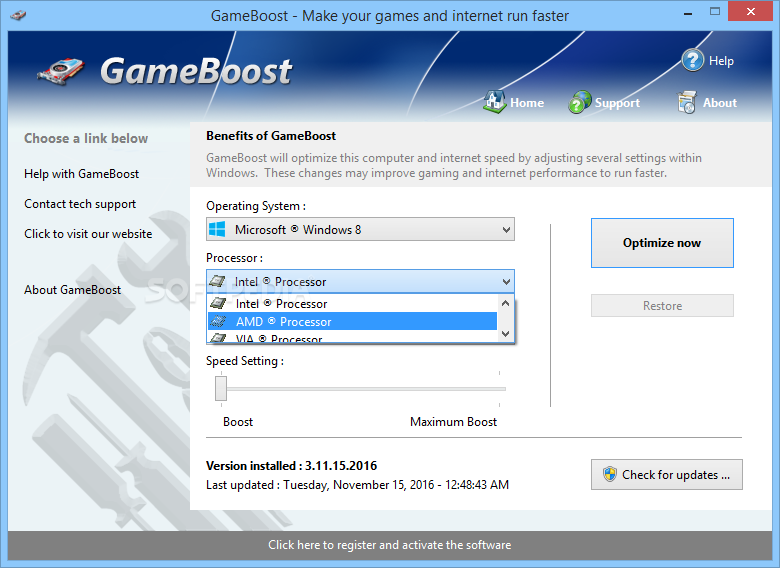Open the Support menu item

click(604, 102)
